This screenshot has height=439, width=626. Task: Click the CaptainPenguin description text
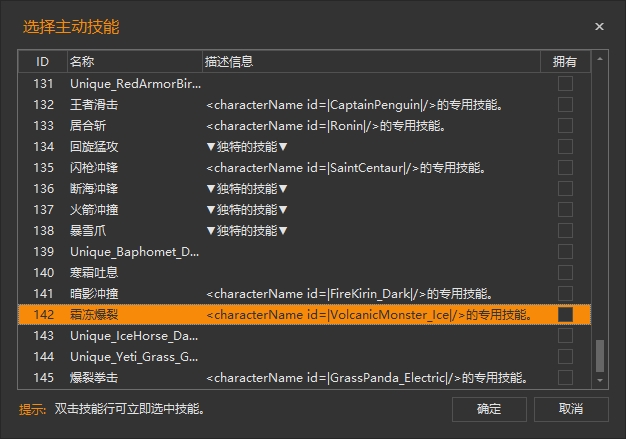click(354, 105)
